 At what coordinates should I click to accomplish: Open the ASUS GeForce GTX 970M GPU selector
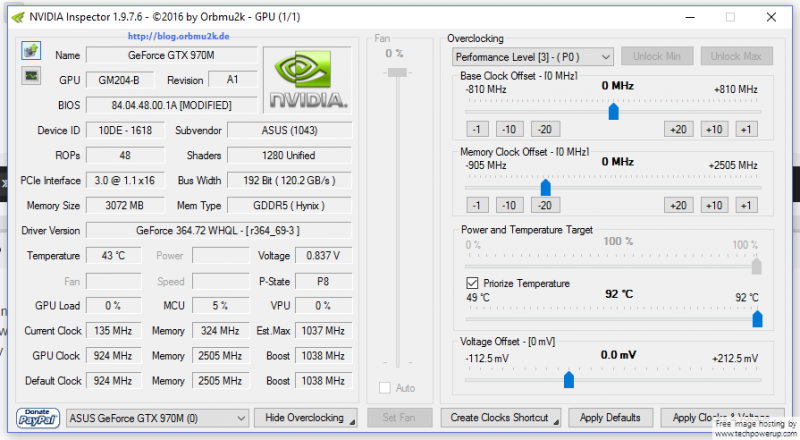158,418
